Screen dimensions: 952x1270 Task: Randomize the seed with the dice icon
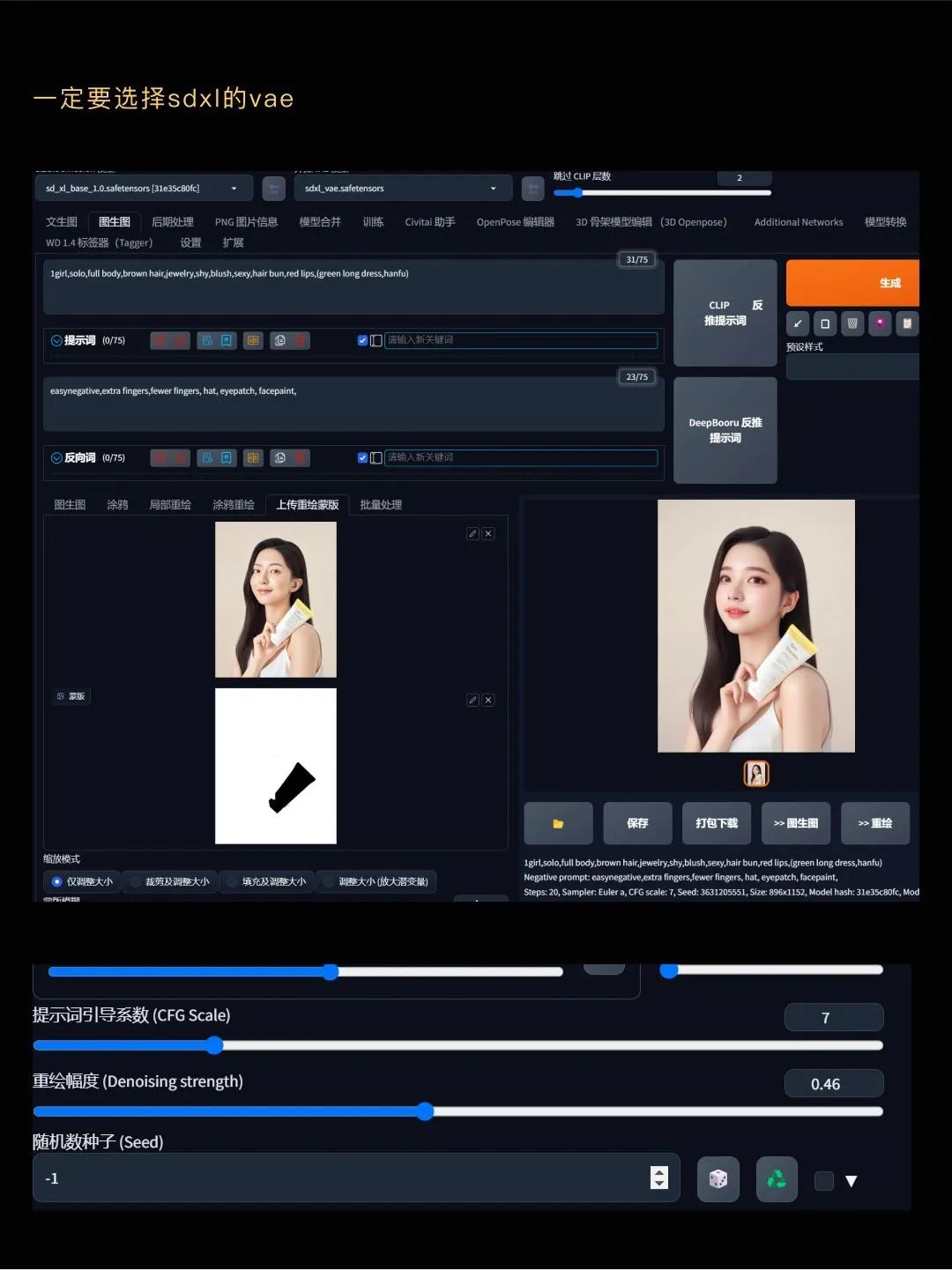718,1179
